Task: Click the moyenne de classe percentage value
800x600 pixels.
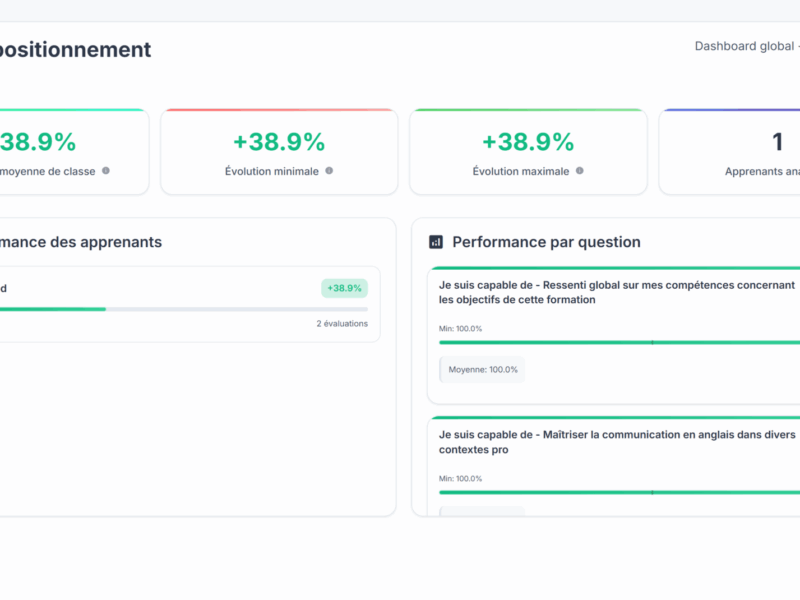Action: [38, 142]
